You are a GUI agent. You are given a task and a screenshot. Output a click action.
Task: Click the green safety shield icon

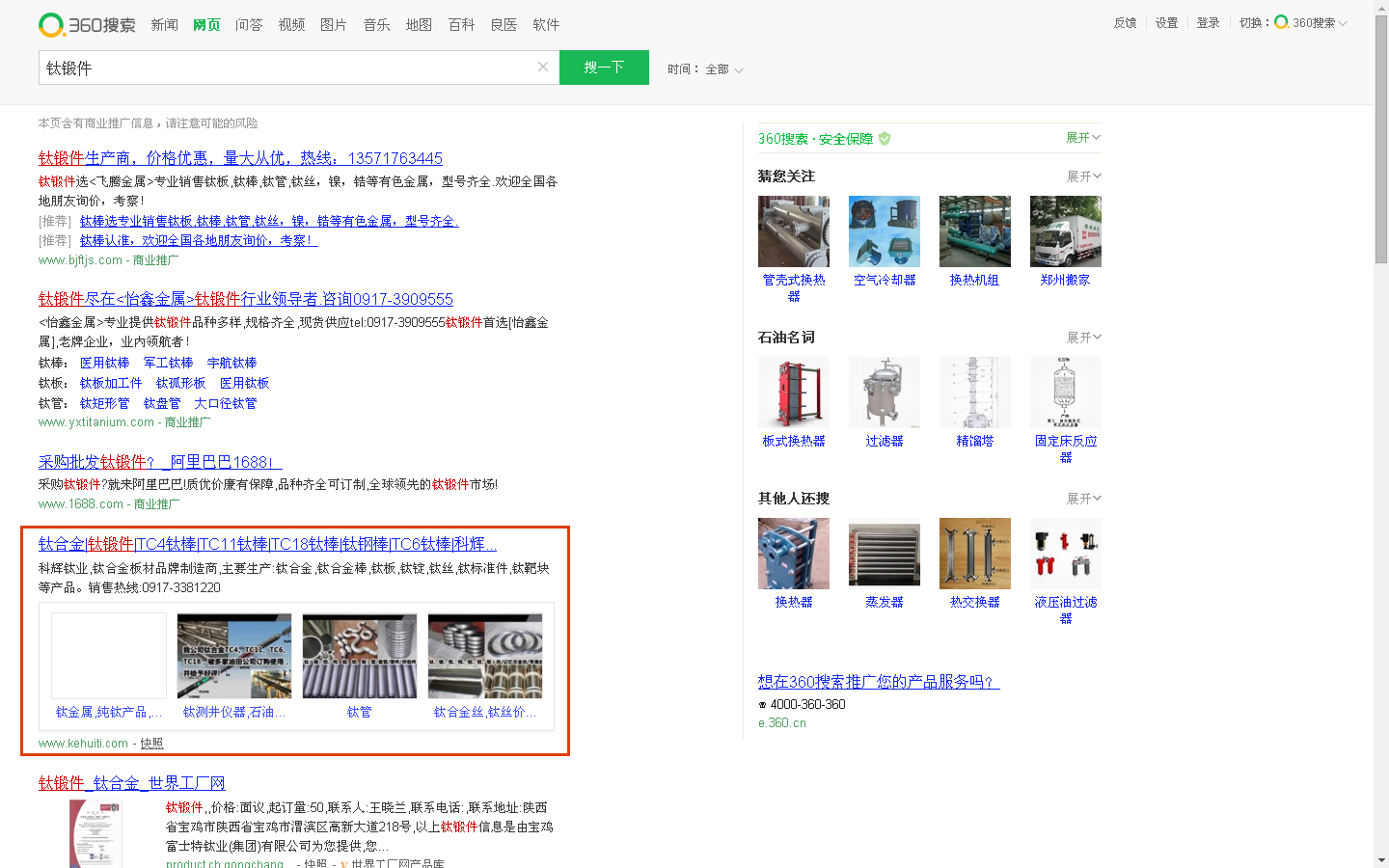pos(885,139)
